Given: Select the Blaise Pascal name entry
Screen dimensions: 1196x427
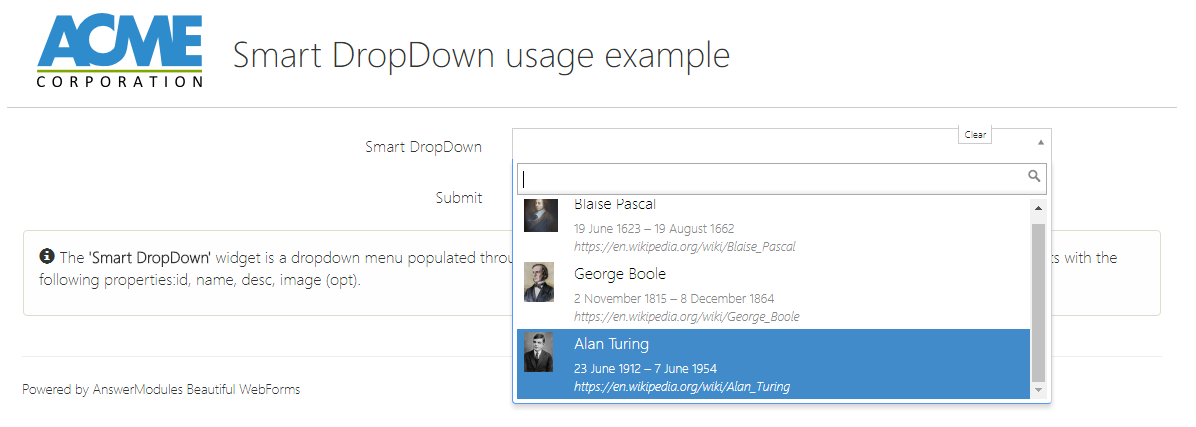Looking at the screenshot, I should (615, 205).
